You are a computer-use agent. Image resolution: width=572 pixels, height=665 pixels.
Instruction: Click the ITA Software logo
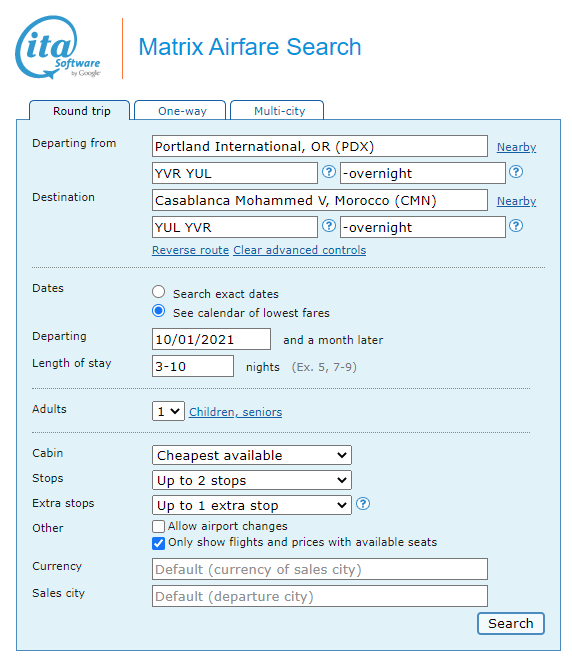(58, 48)
